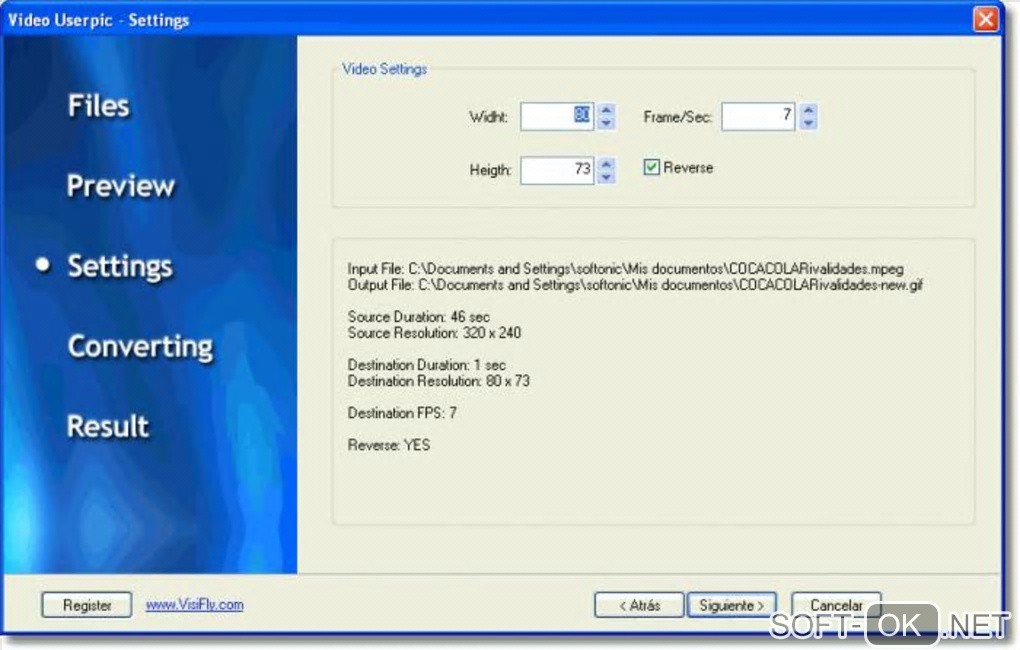The image size is (1020, 650).
Task: Proceed with the Siguiente button
Action: 732,605
